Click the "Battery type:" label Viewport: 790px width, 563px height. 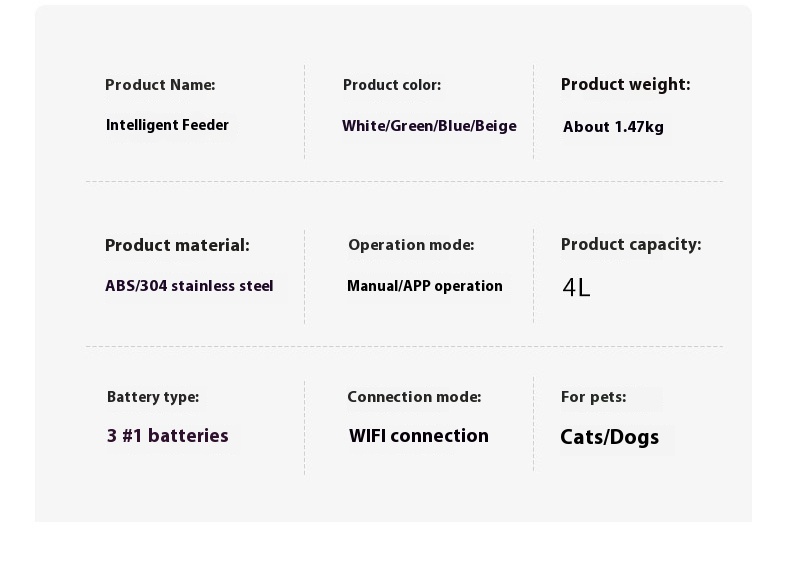pyautogui.click(x=153, y=397)
